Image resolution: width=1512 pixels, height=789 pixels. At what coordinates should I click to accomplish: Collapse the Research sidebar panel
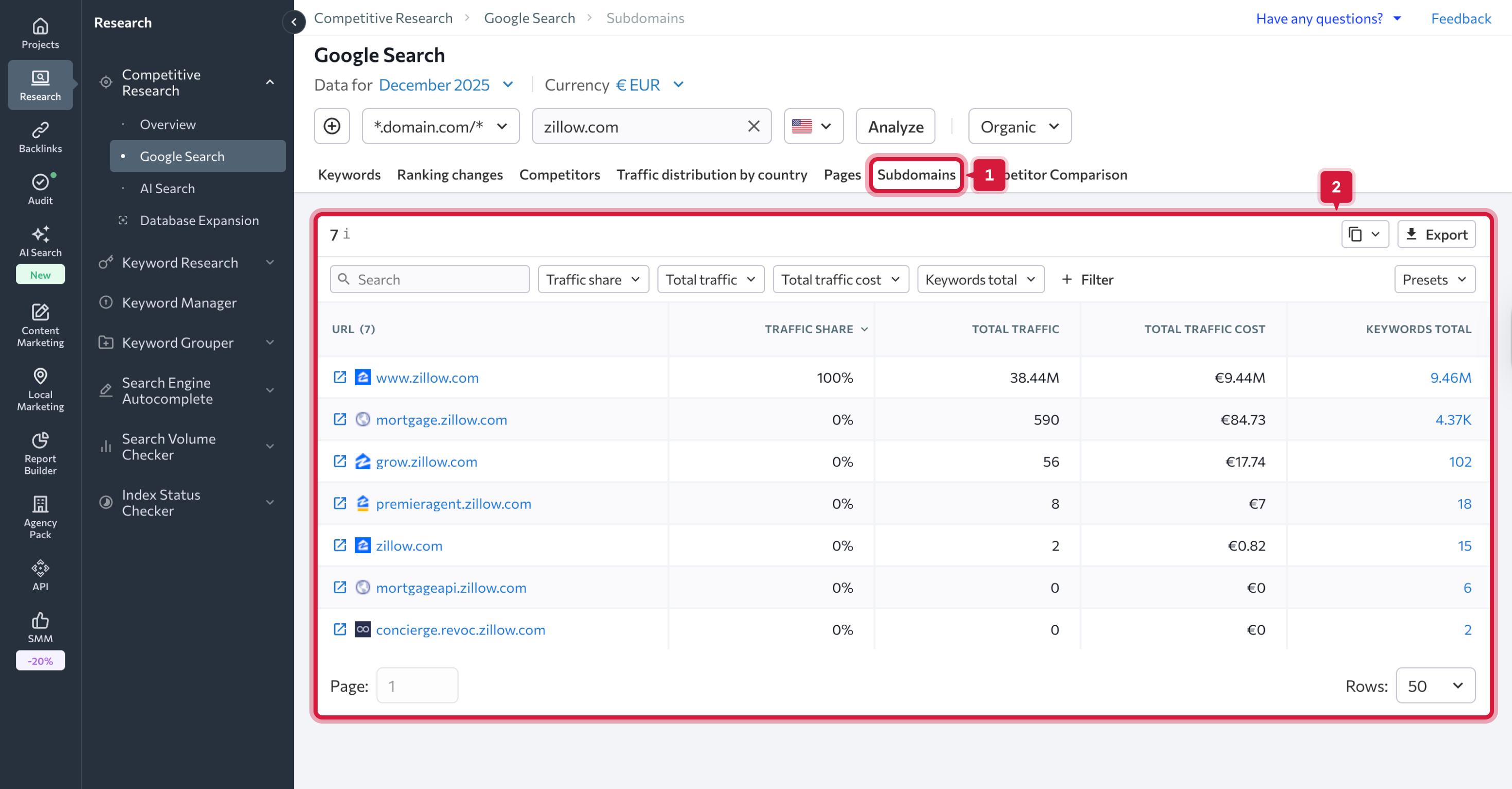click(x=293, y=22)
